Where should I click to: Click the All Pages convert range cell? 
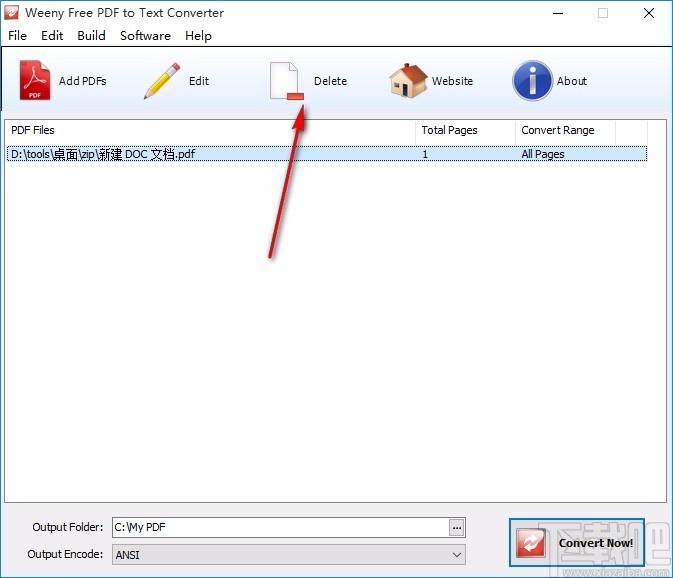point(543,154)
